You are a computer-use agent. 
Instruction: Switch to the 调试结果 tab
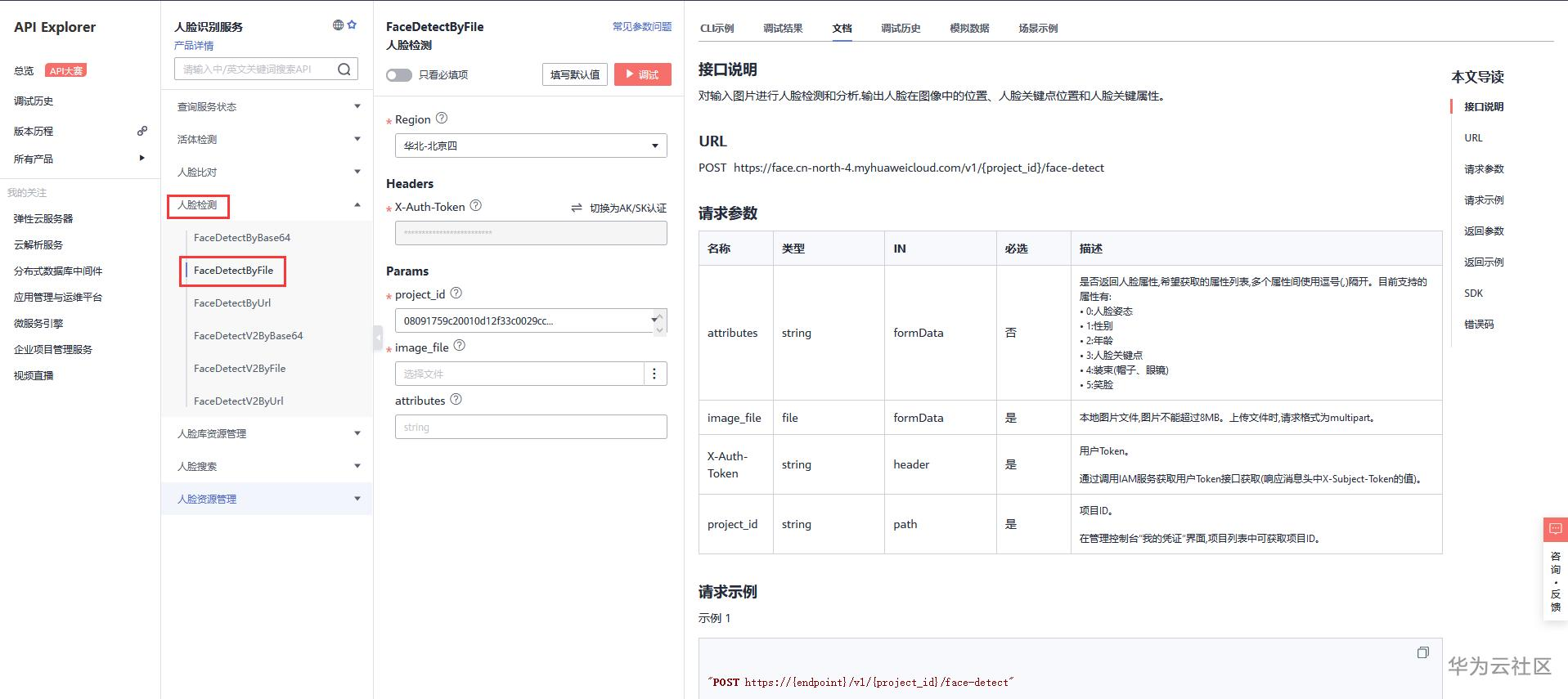[x=783, y=28]
